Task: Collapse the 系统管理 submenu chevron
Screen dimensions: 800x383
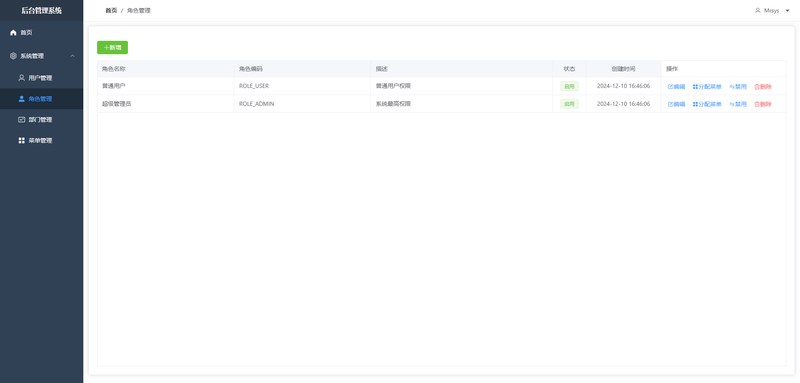Action: [72, 56]
